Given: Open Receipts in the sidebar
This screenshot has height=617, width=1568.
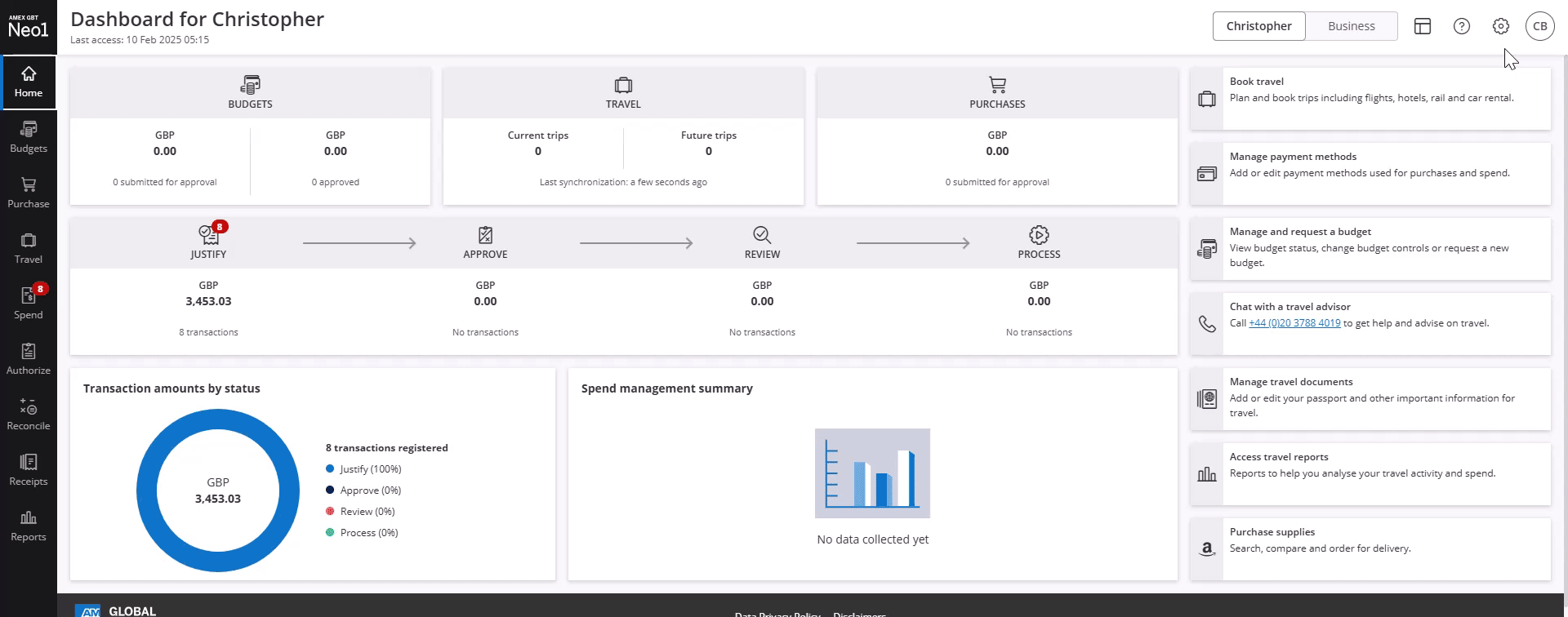Looking at the screenshot, I should 29,470.
